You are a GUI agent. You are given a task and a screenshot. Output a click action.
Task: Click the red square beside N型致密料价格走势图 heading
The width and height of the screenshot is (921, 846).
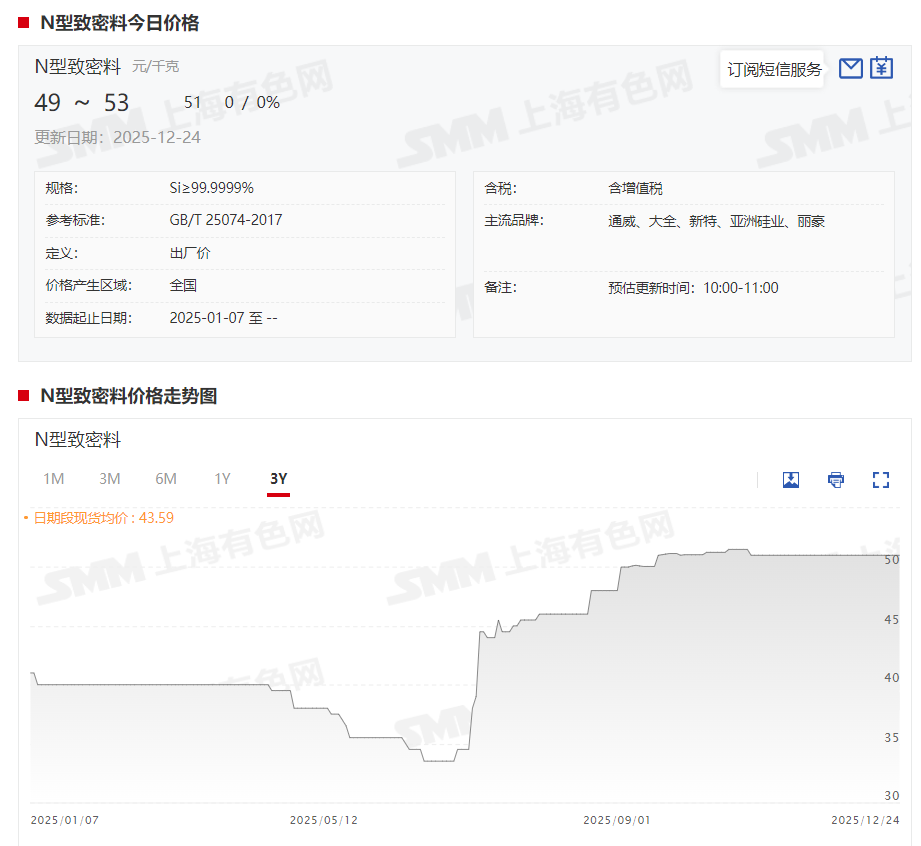pos(23,396)
